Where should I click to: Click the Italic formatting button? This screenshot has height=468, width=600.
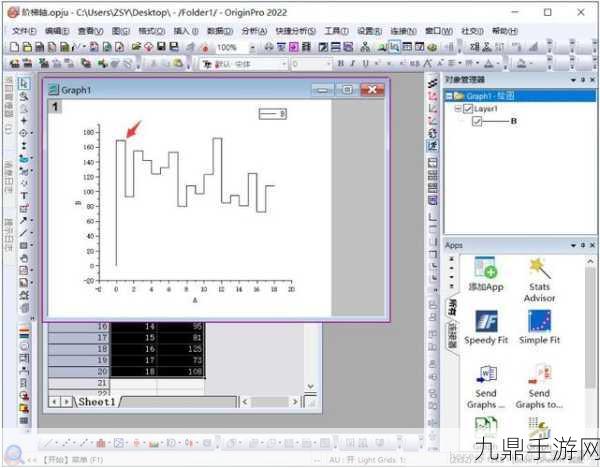point(353,64)
